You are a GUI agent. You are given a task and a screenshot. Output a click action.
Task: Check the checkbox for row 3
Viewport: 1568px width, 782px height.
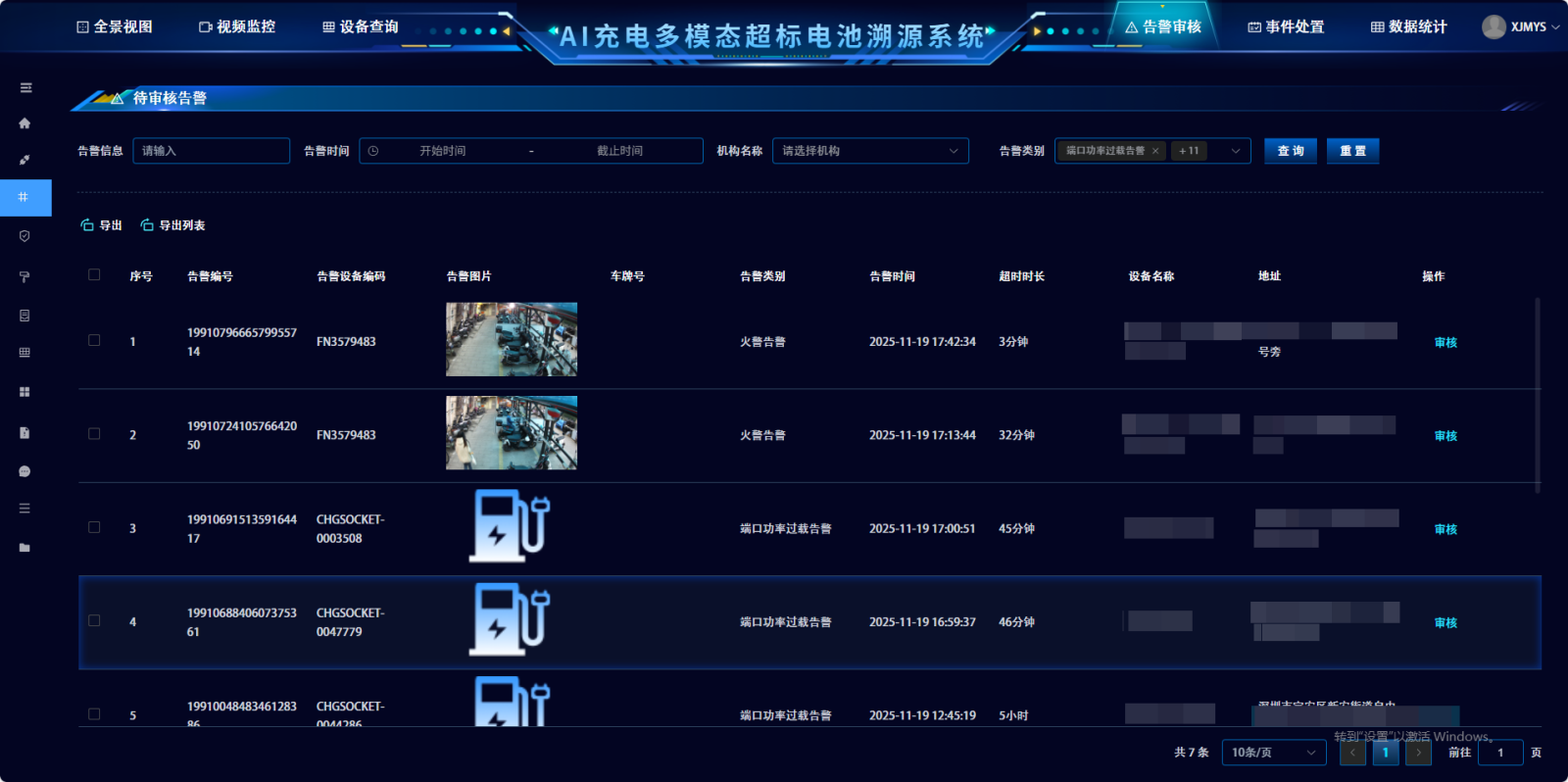(94, 527)
